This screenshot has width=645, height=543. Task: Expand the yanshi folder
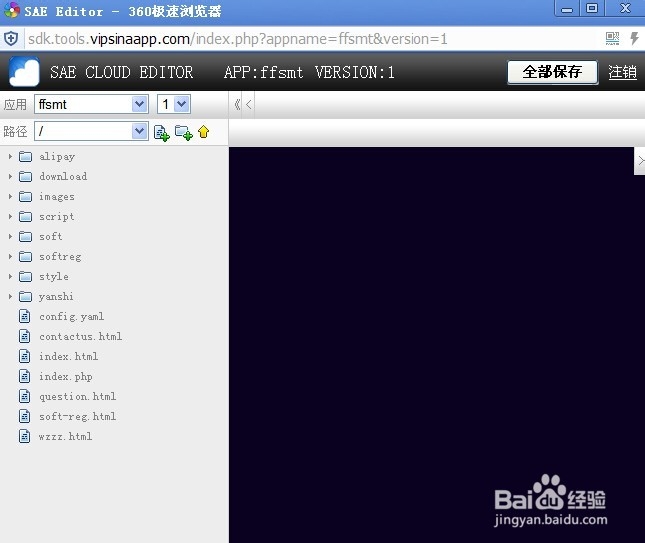10,296
